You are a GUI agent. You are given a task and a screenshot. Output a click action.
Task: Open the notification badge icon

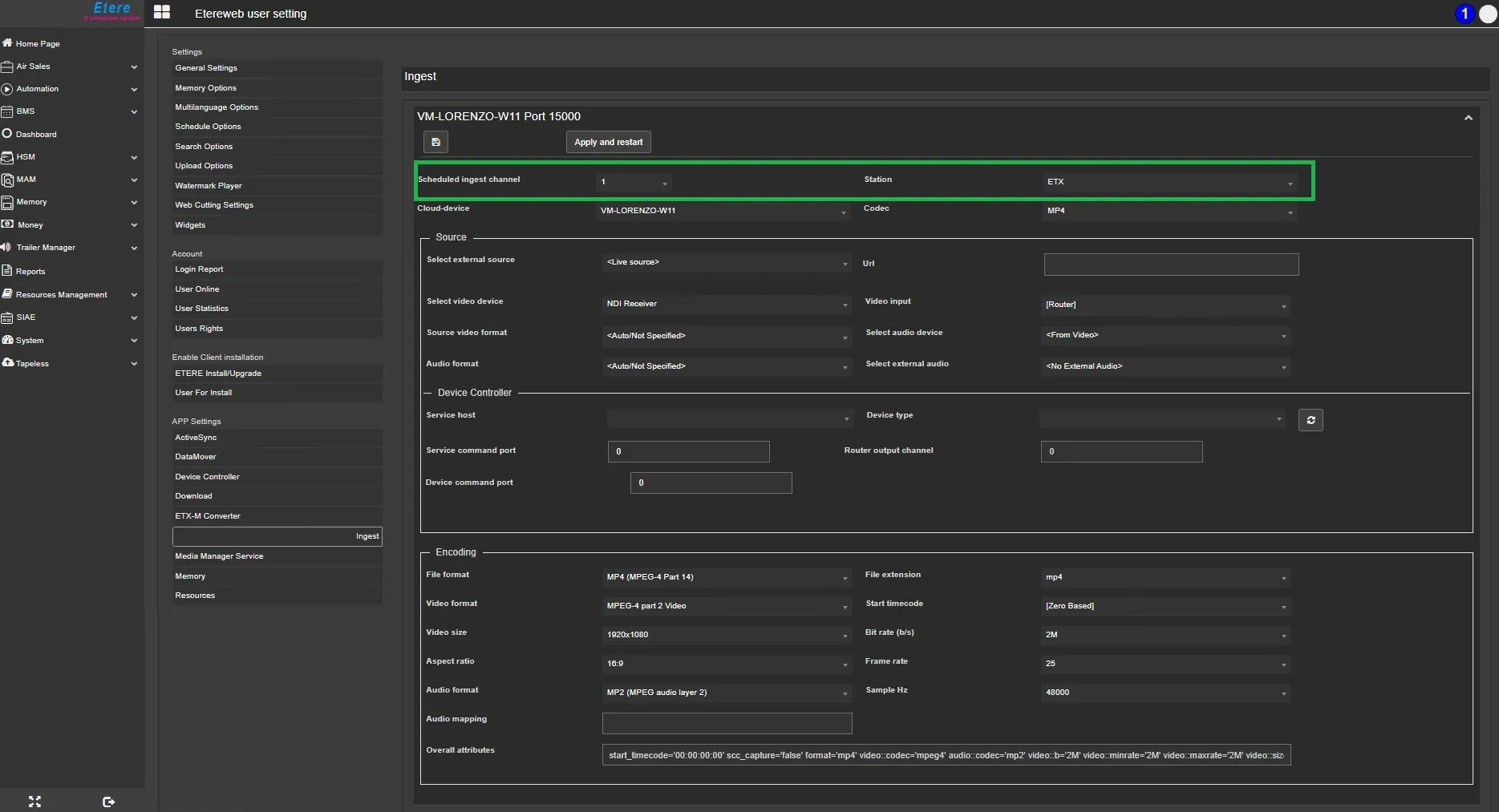(x=1465, y=14)
